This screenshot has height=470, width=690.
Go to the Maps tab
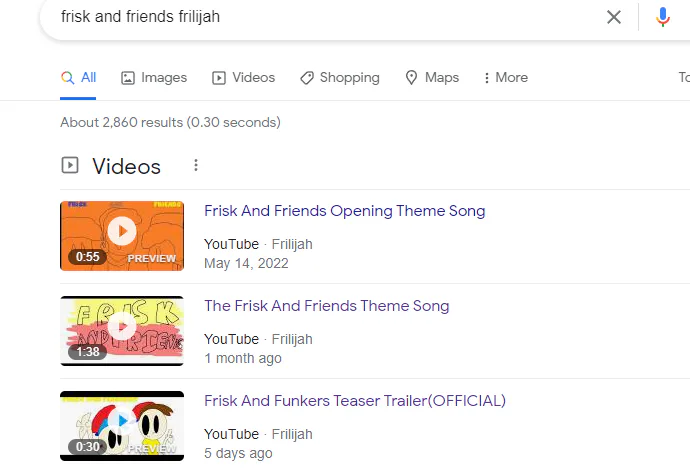(x=432, y=78)
